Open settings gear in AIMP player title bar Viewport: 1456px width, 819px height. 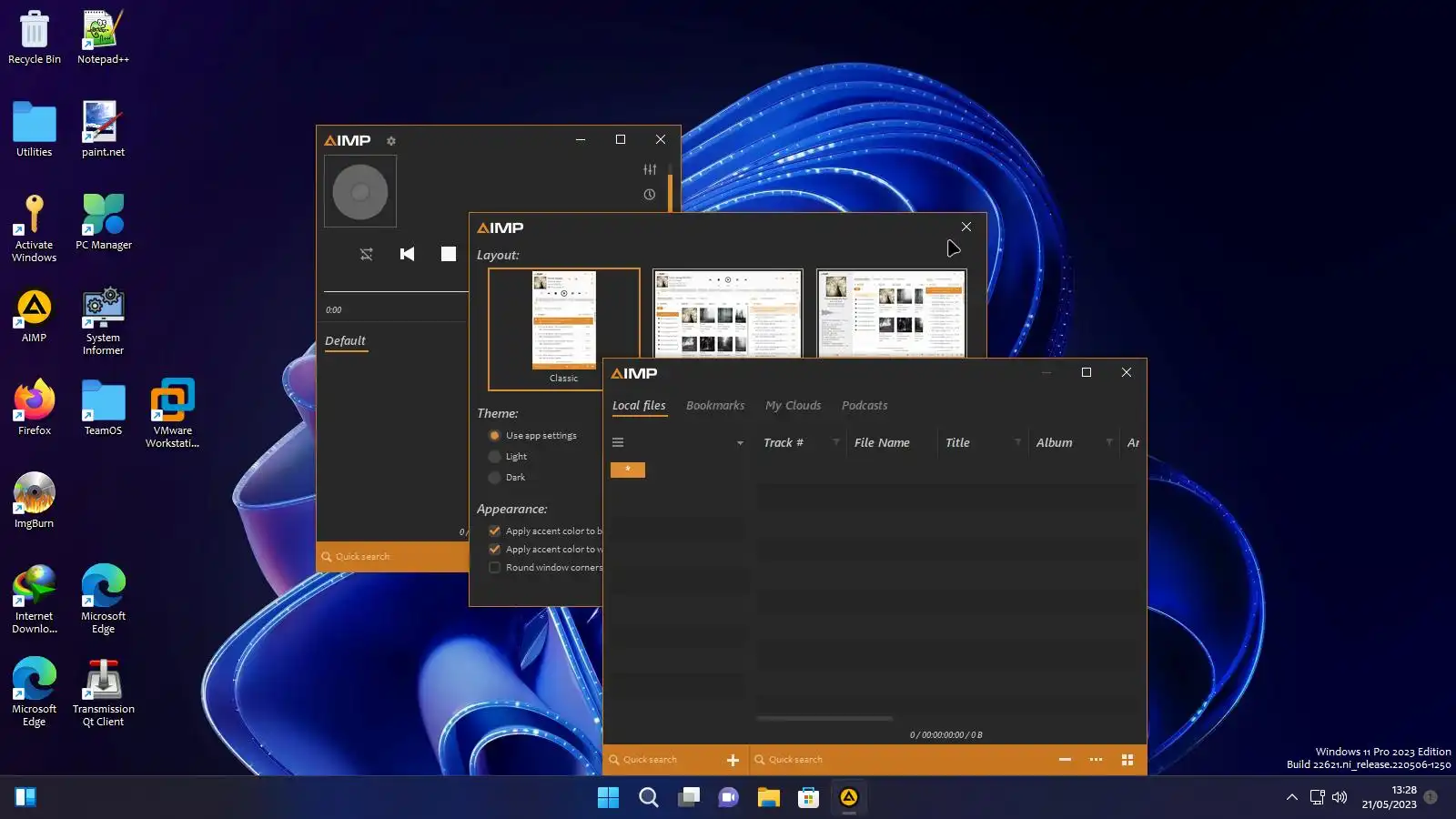click(391, 141)
